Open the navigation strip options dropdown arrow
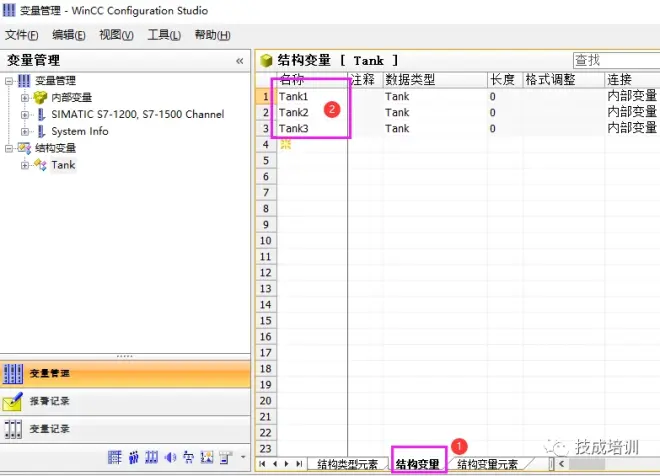This screenshot has width=660, height=476. (243, 457)
